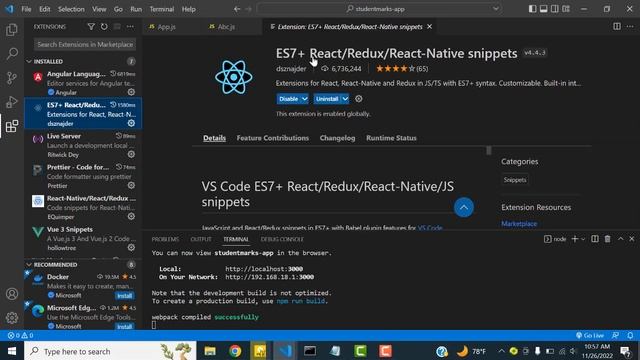Open the Accounts menu icon
The height and width of the screenshot is (360, 640).
point(12,294)
